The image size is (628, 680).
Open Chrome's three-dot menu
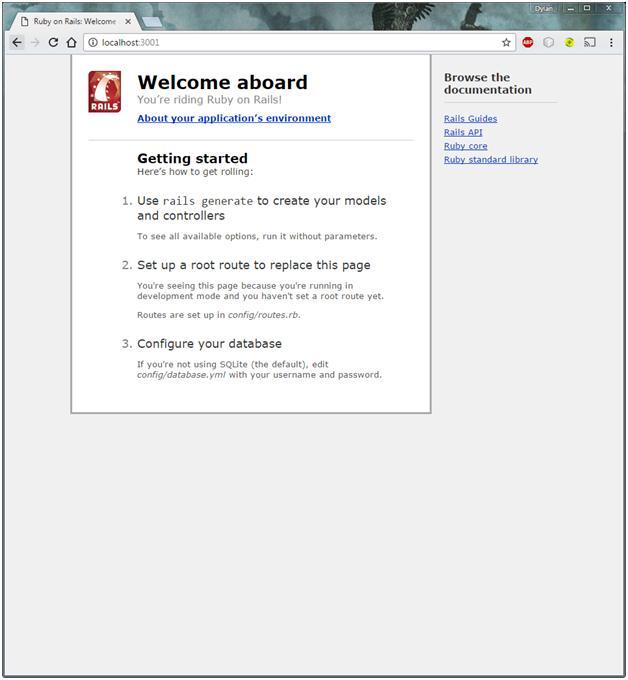click(611, 42)
